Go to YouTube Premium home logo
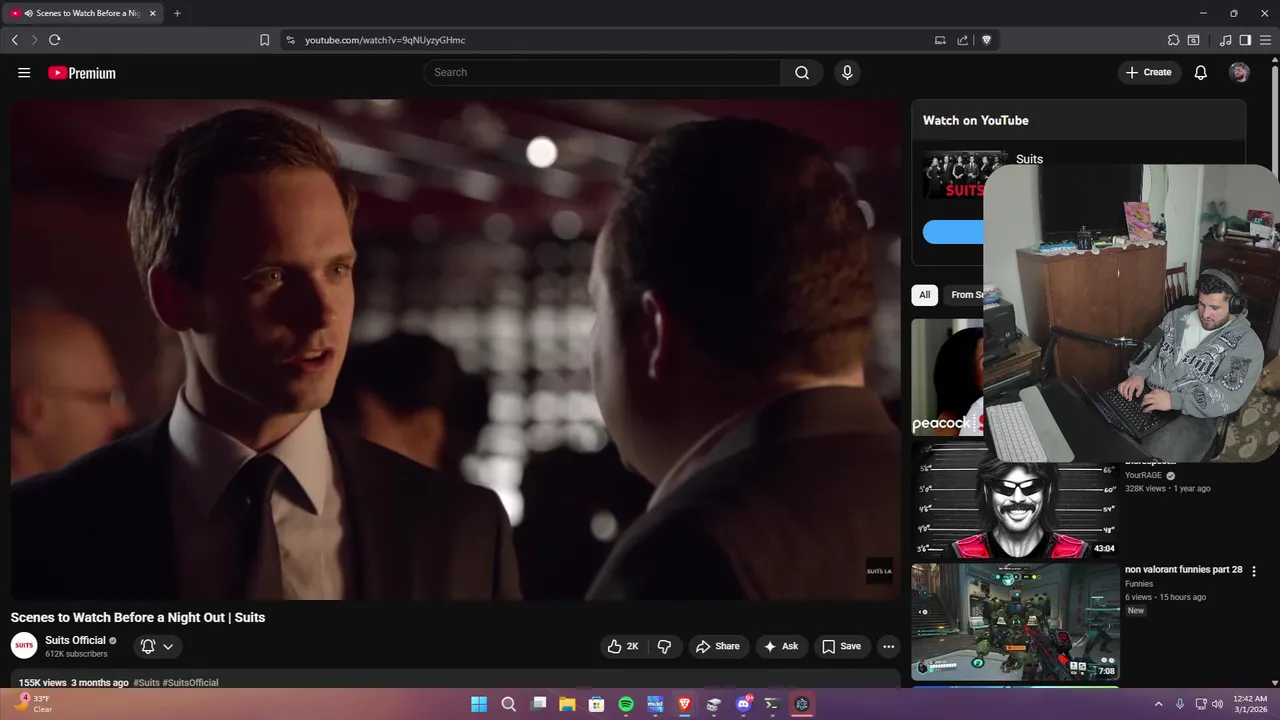1280x720 pixels. pyautogui.click(x=82, y=73)
